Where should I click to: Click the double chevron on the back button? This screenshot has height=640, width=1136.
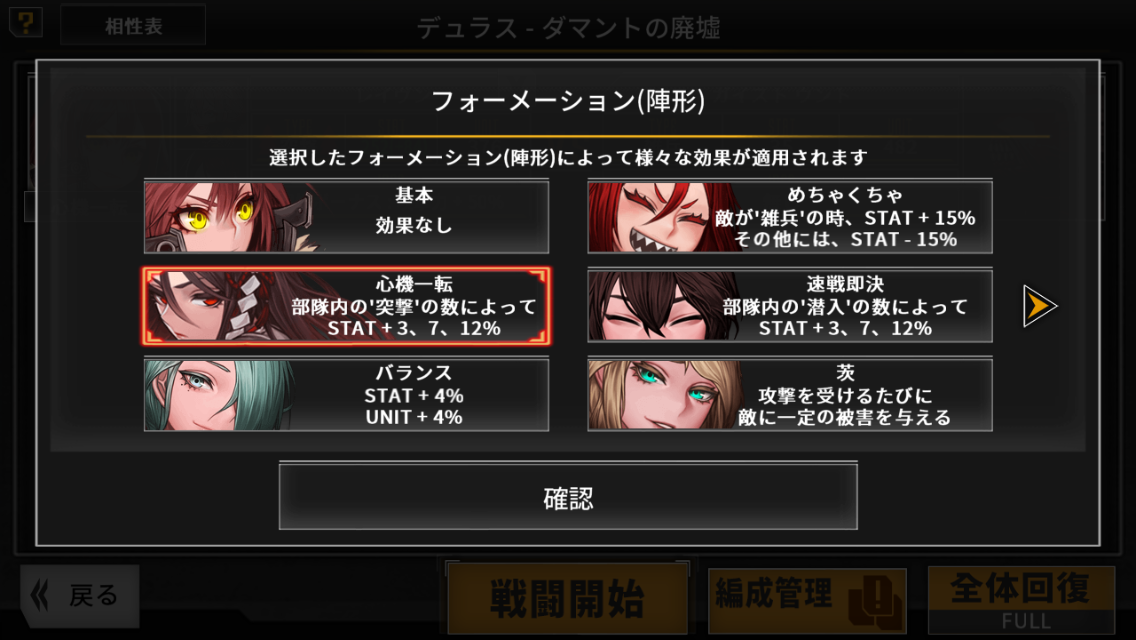40,596
